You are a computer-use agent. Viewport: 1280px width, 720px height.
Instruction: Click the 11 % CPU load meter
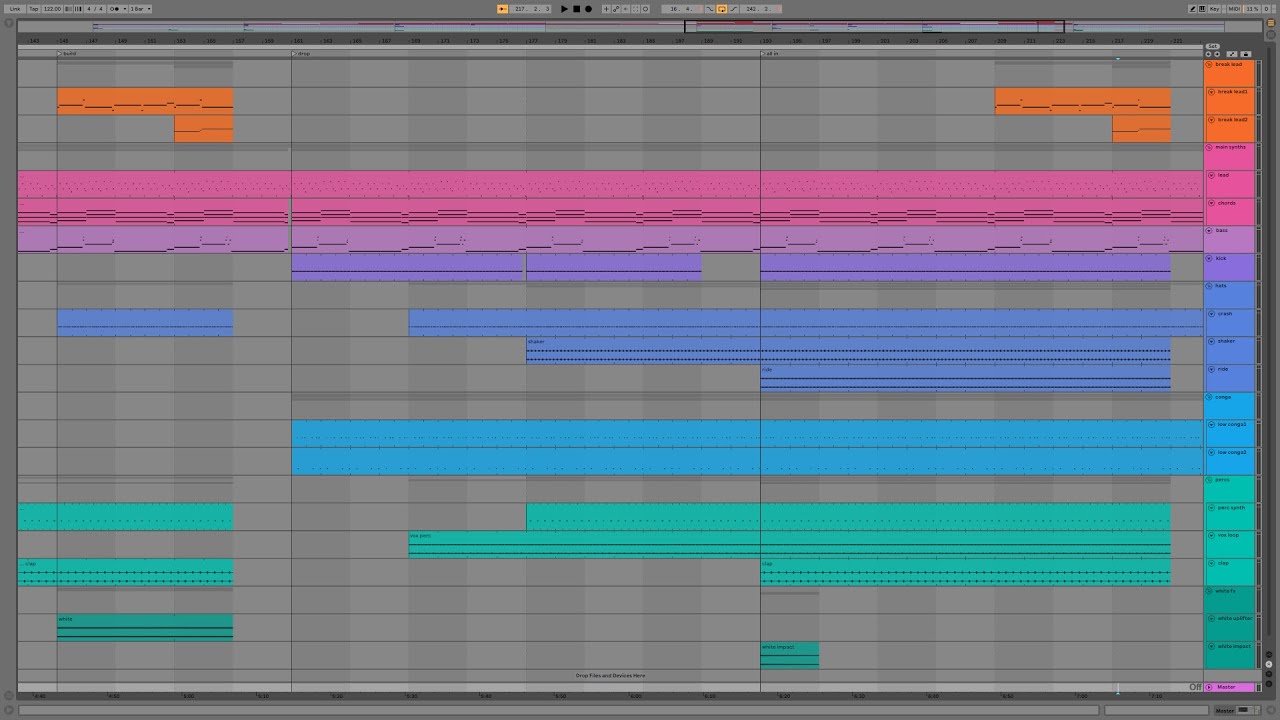(1252, 9)
